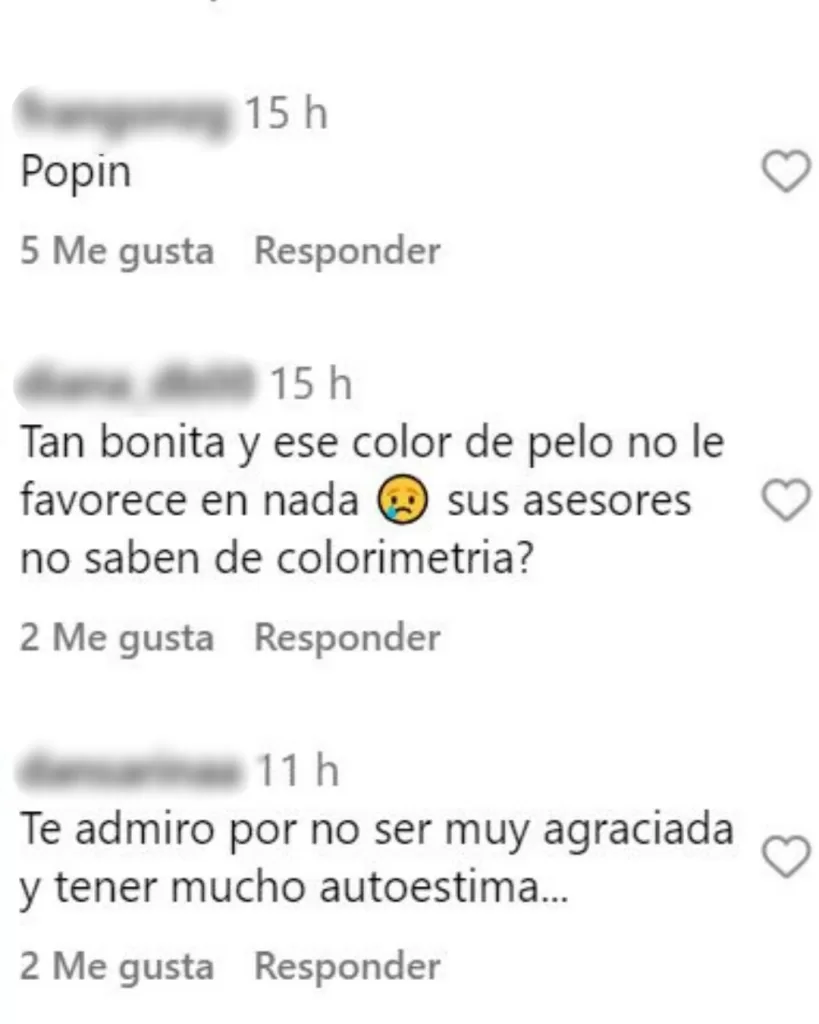View "2 Me gusta" under the colorimetria comment
The height and width of the screenshot is (1024, 819).
tap(117, 638)
